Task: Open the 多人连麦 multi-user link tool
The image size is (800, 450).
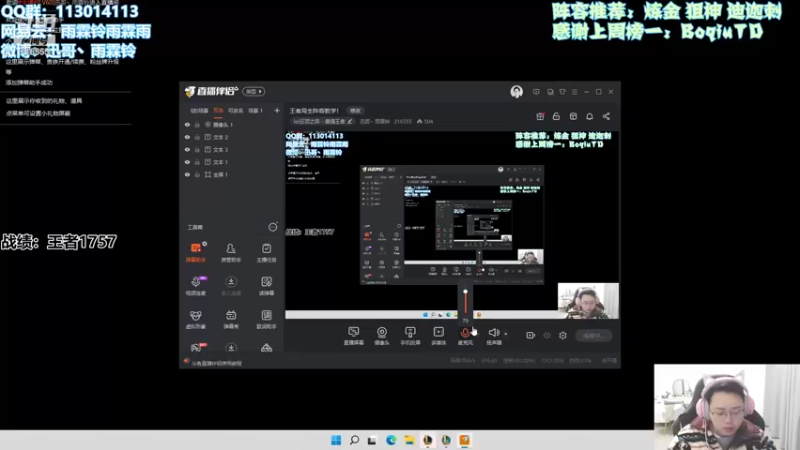Action: [x=231, y=286]
